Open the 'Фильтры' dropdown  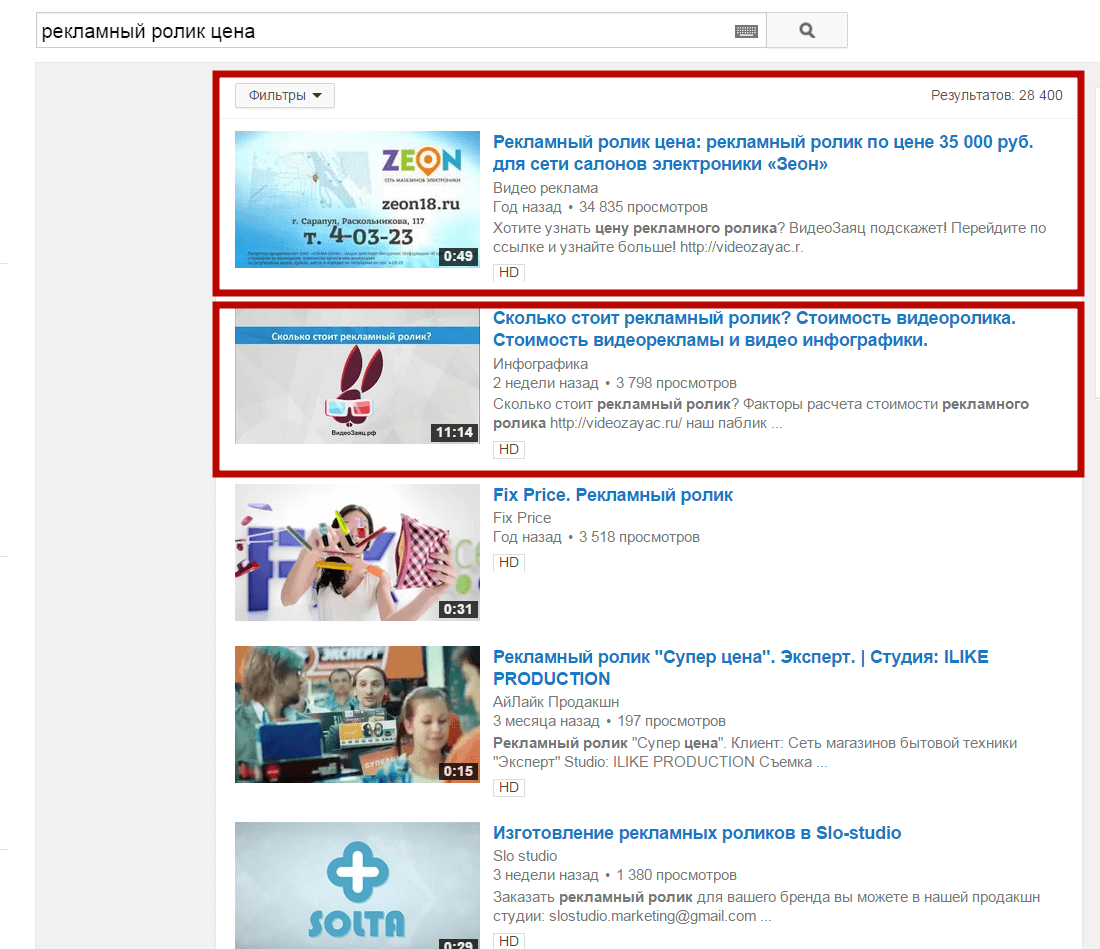285,95
